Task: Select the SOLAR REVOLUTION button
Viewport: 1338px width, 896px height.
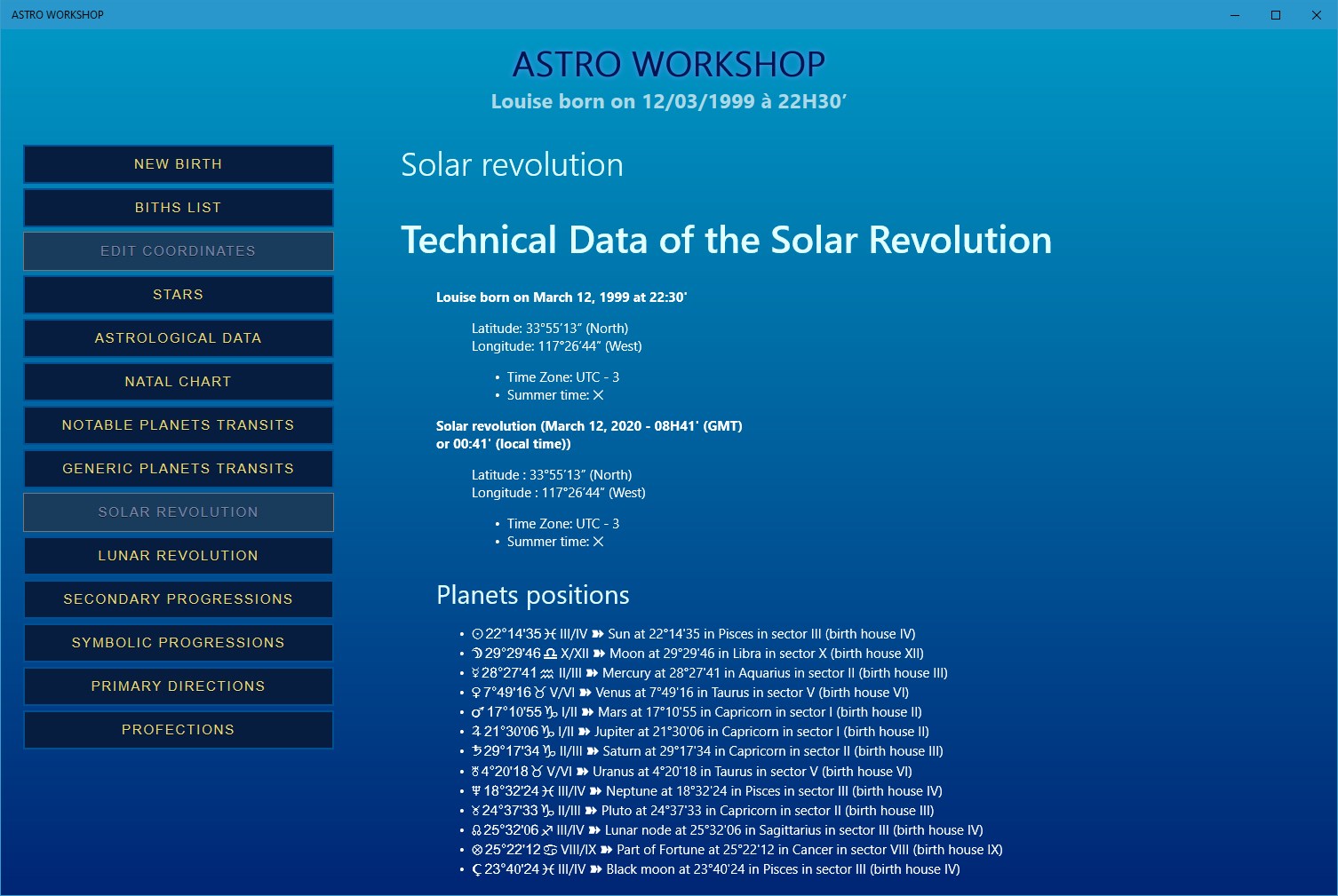Action: coord(179,512)
